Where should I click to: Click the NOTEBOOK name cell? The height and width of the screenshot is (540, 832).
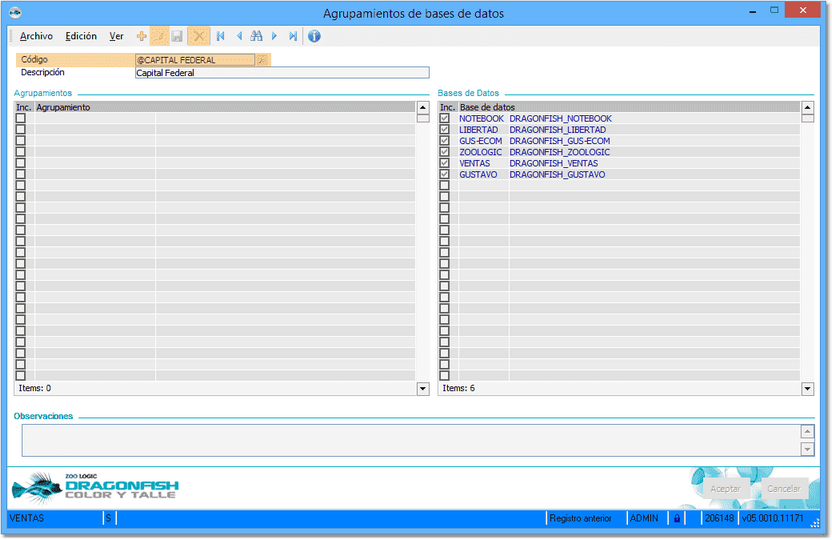coord(481,118)
